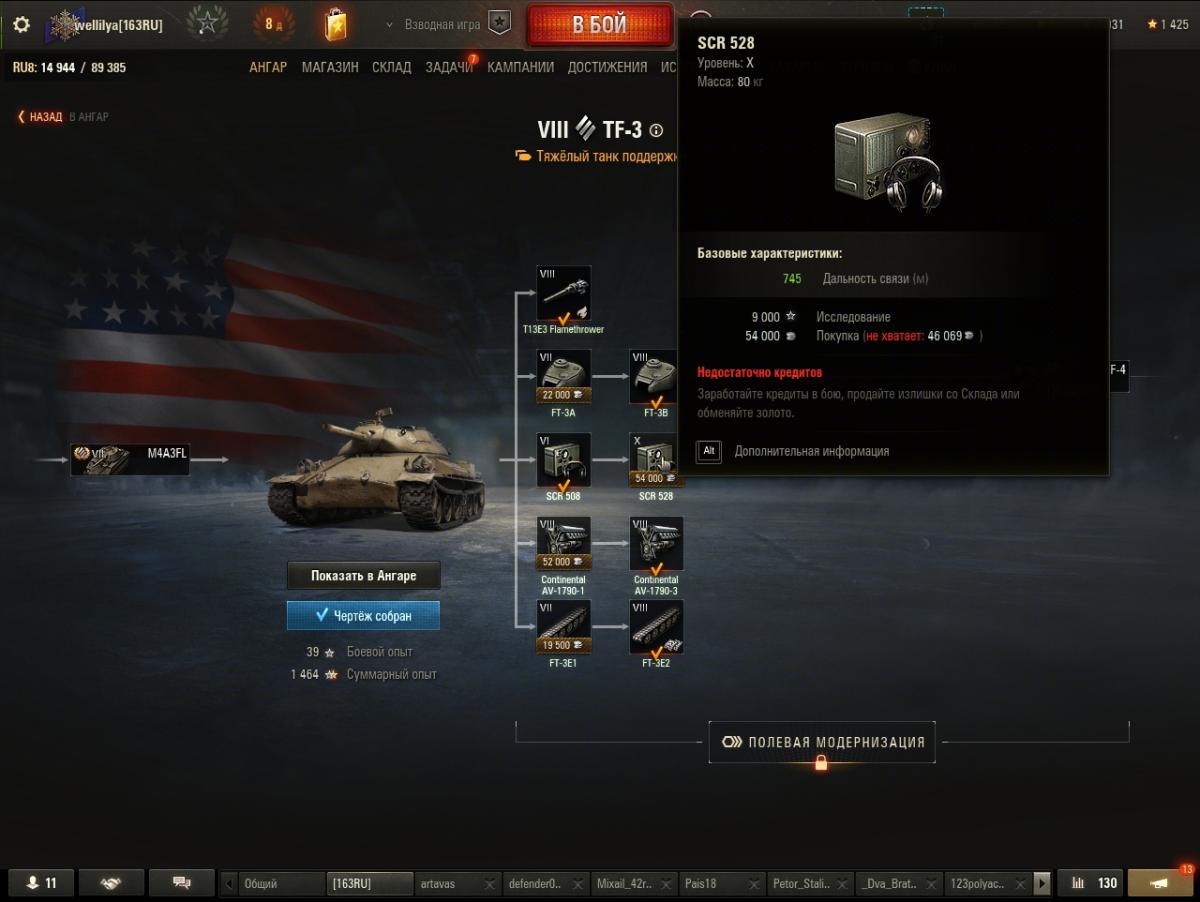1200x902 pixels.
Task: Open the ПОЛЕВАЯ МОДЕРНИЗАЦИЯ panel
Action: (822, 742)
